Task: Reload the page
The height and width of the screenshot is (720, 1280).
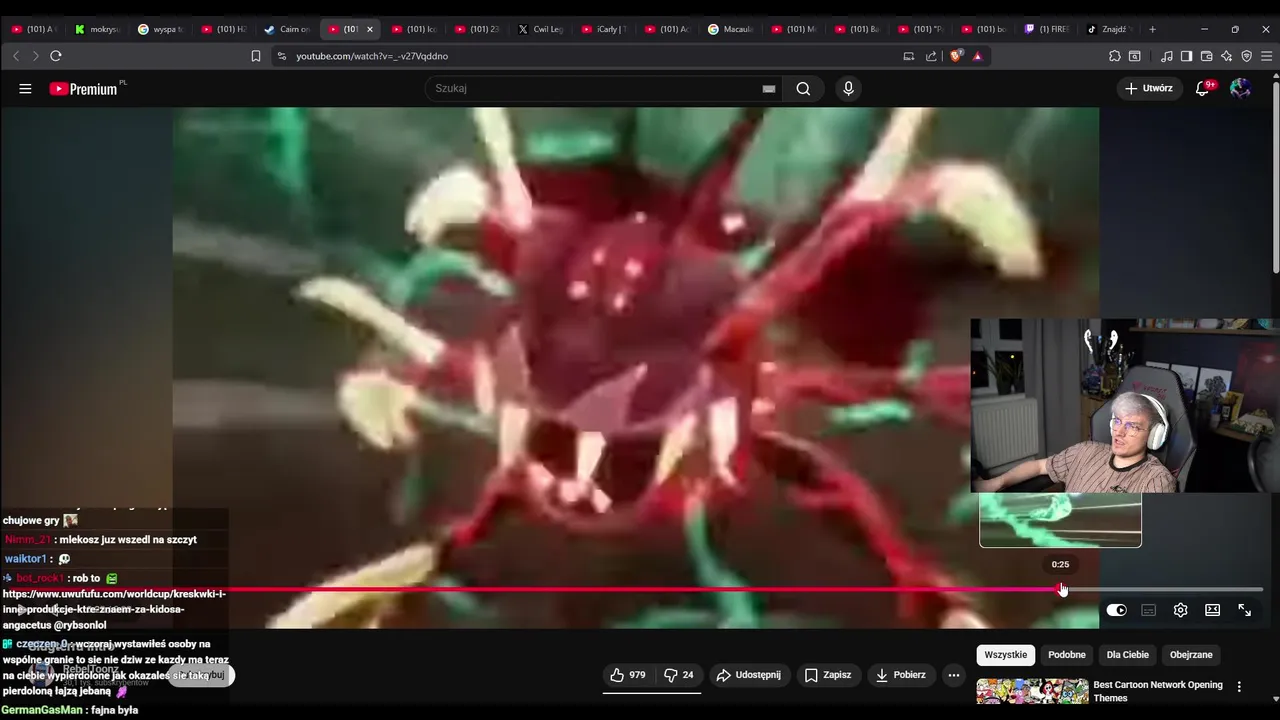Action: click(x=56, y=56)
